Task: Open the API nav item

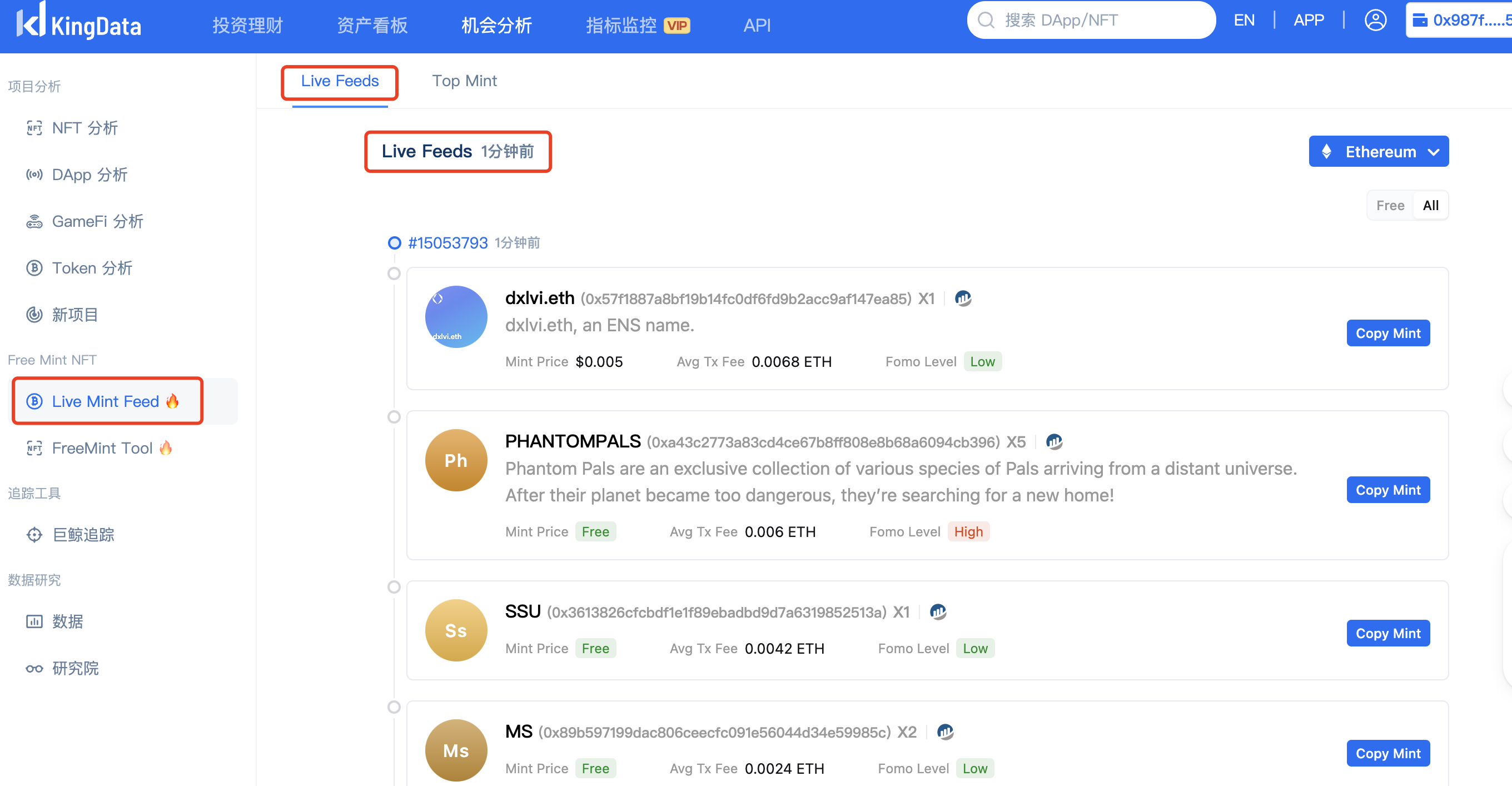Action: (757, 25)
